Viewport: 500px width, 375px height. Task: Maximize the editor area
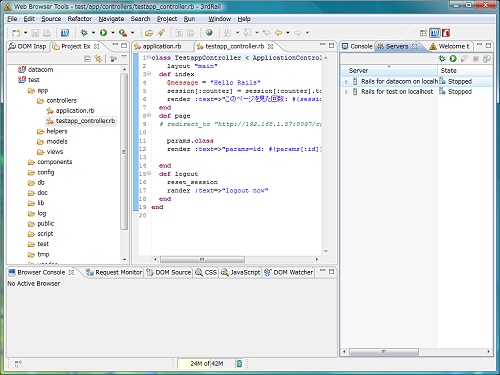click(332, 45)
